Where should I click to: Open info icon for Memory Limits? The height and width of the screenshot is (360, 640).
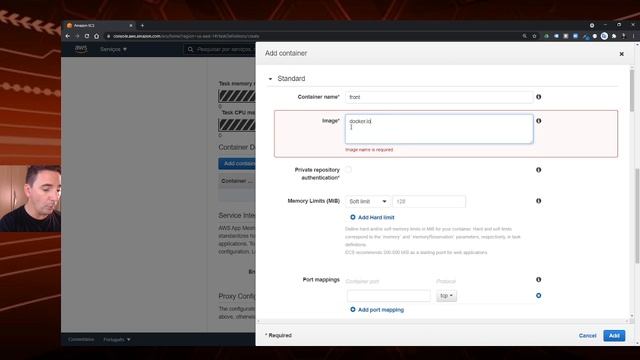point(538,201)
